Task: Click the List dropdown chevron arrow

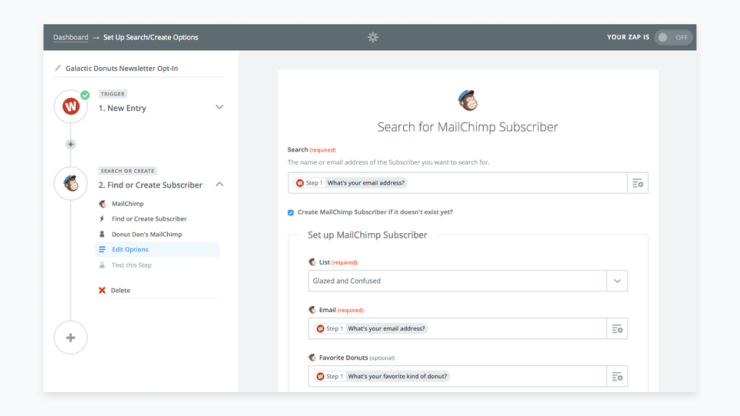Action: 617,281
